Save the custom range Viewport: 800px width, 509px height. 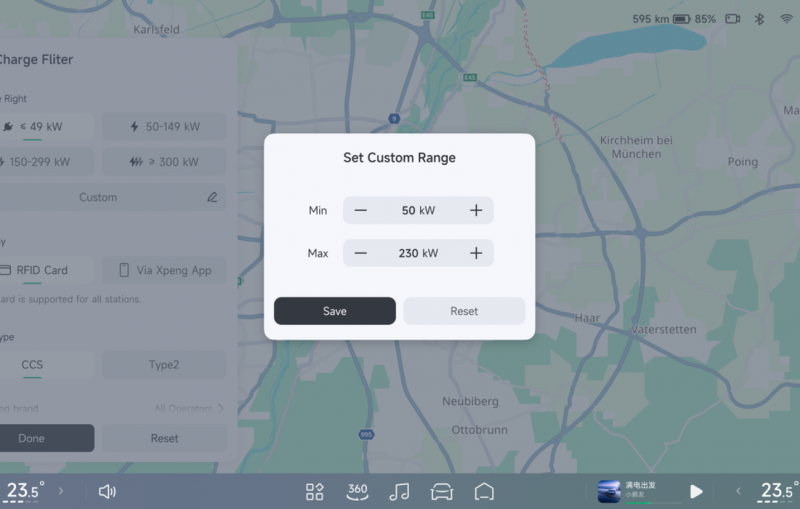tap(335, 311)
